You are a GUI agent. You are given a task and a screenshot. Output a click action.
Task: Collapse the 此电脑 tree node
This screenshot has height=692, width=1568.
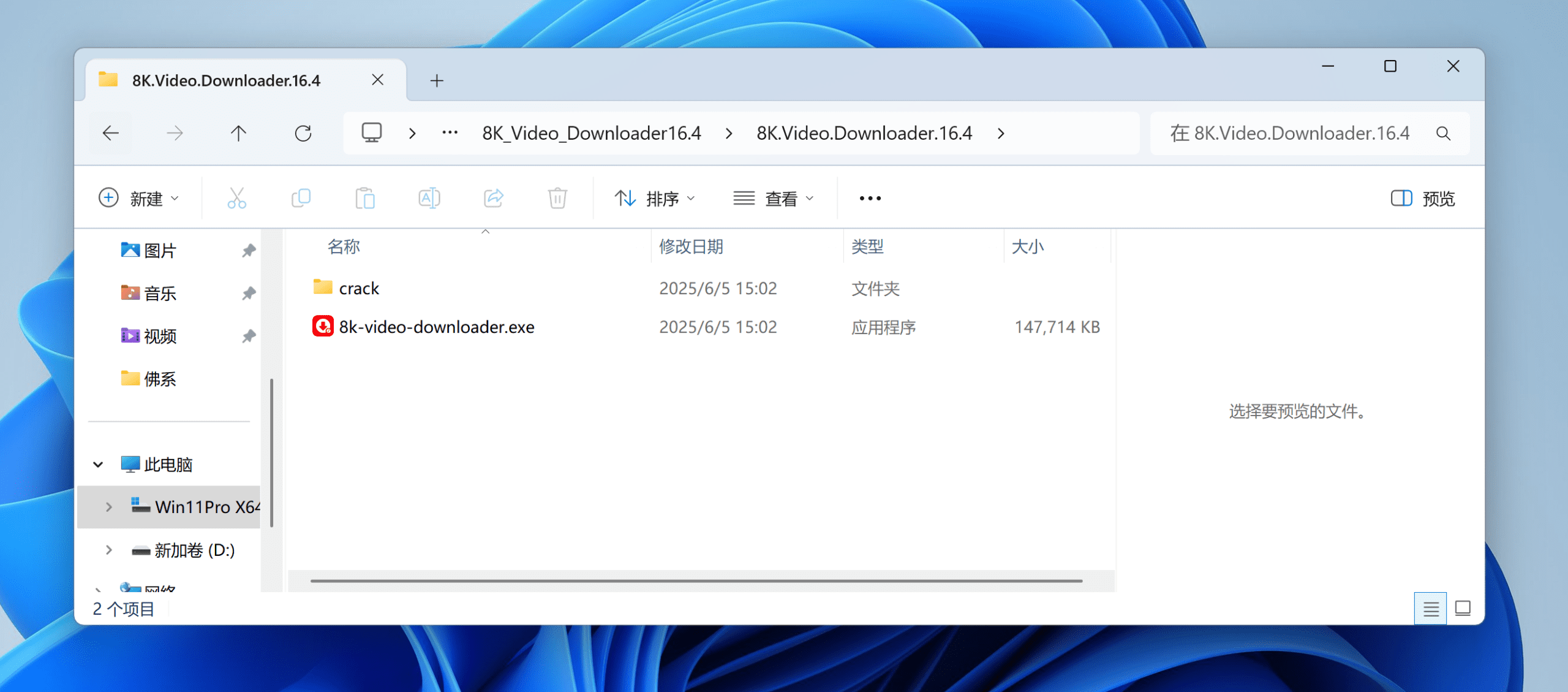coord(98,464)
